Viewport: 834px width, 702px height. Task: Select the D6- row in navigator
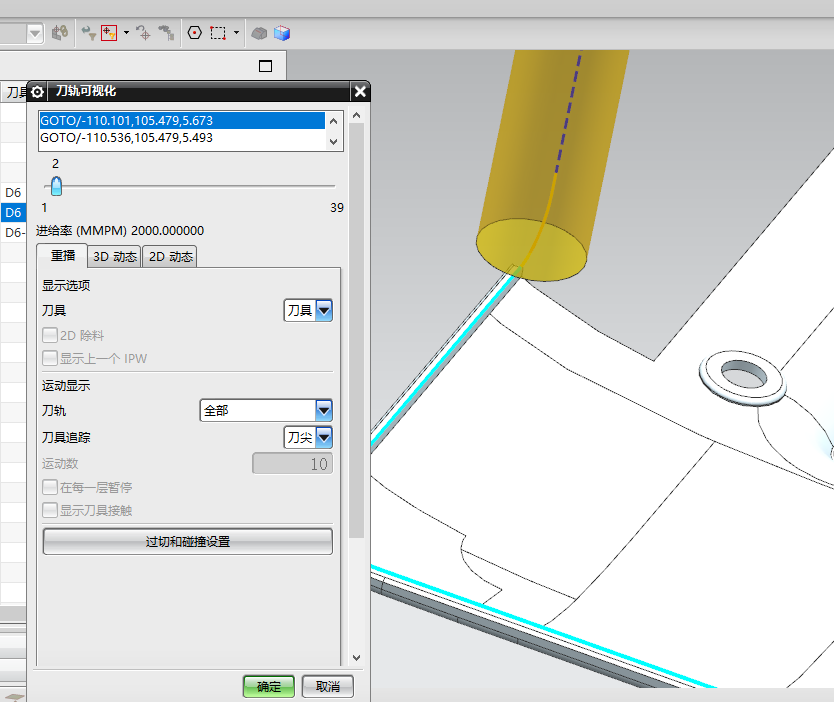point(13,232)
